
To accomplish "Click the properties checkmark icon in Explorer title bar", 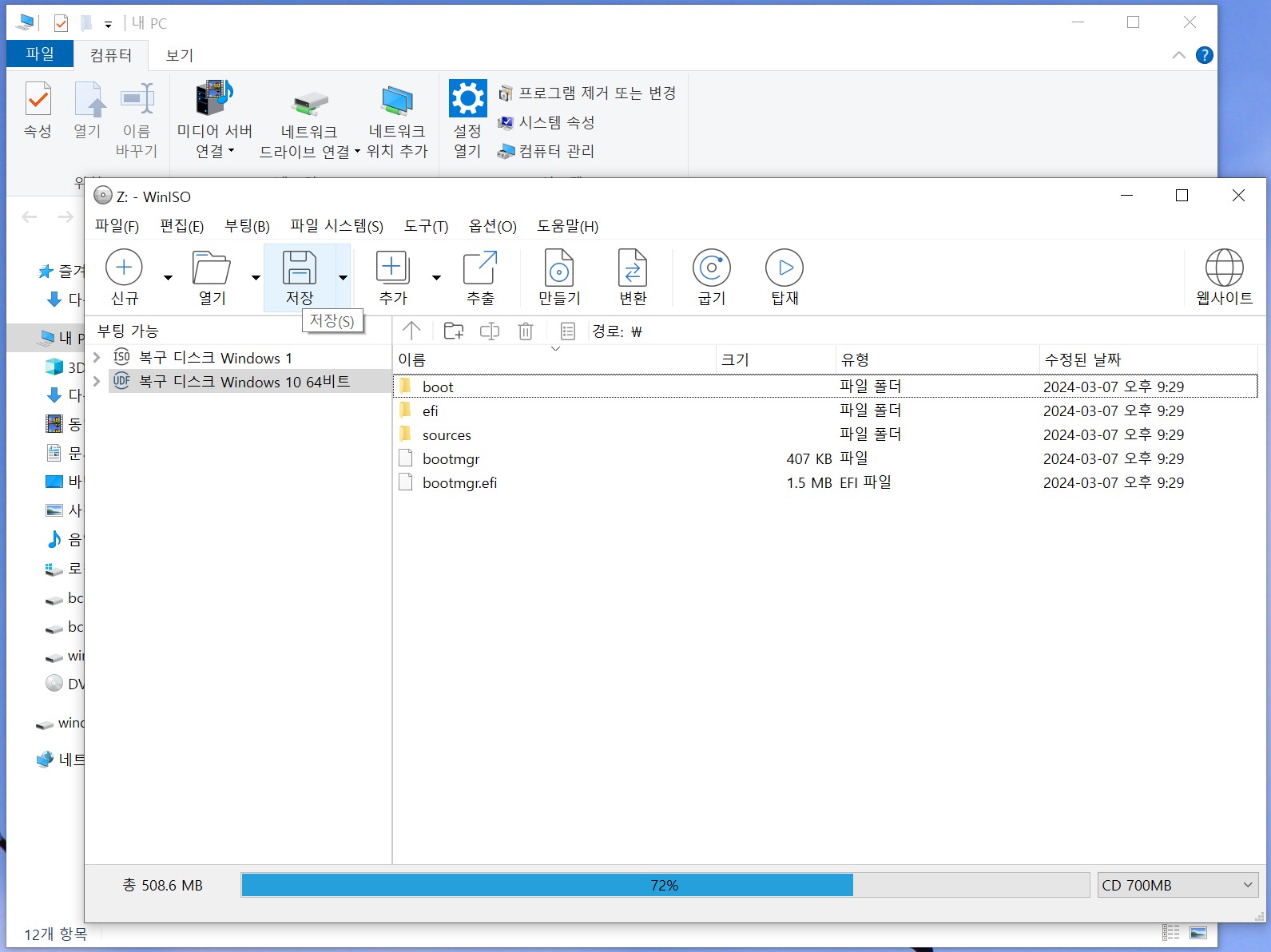I will 61,23.
